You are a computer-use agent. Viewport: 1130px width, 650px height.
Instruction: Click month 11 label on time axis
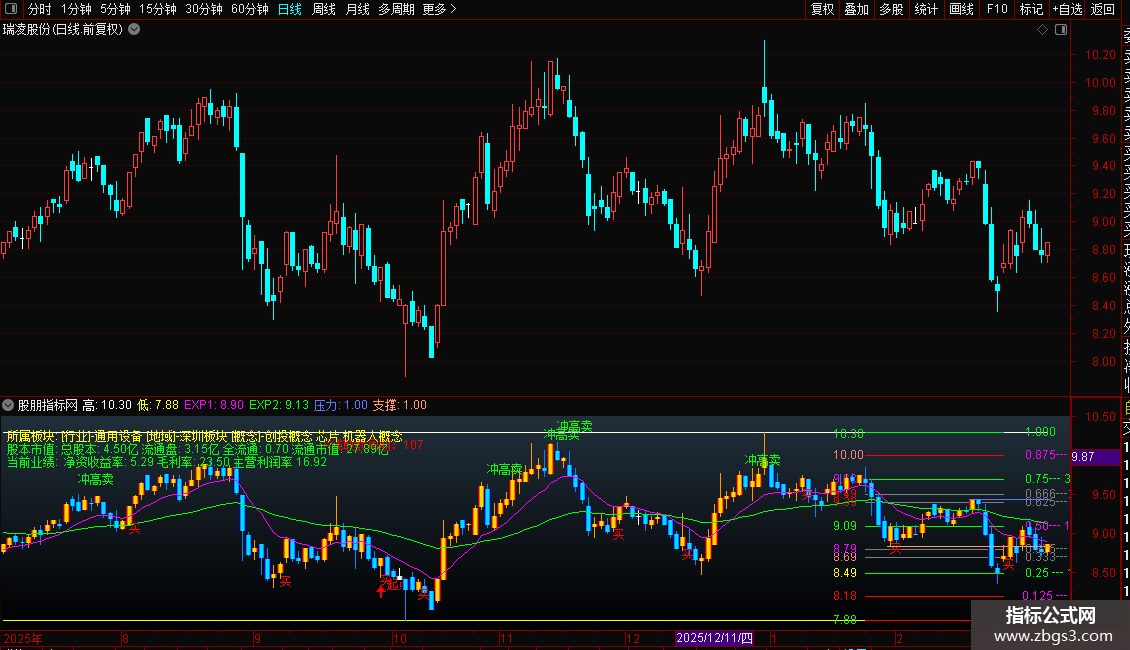click(506, 638)
